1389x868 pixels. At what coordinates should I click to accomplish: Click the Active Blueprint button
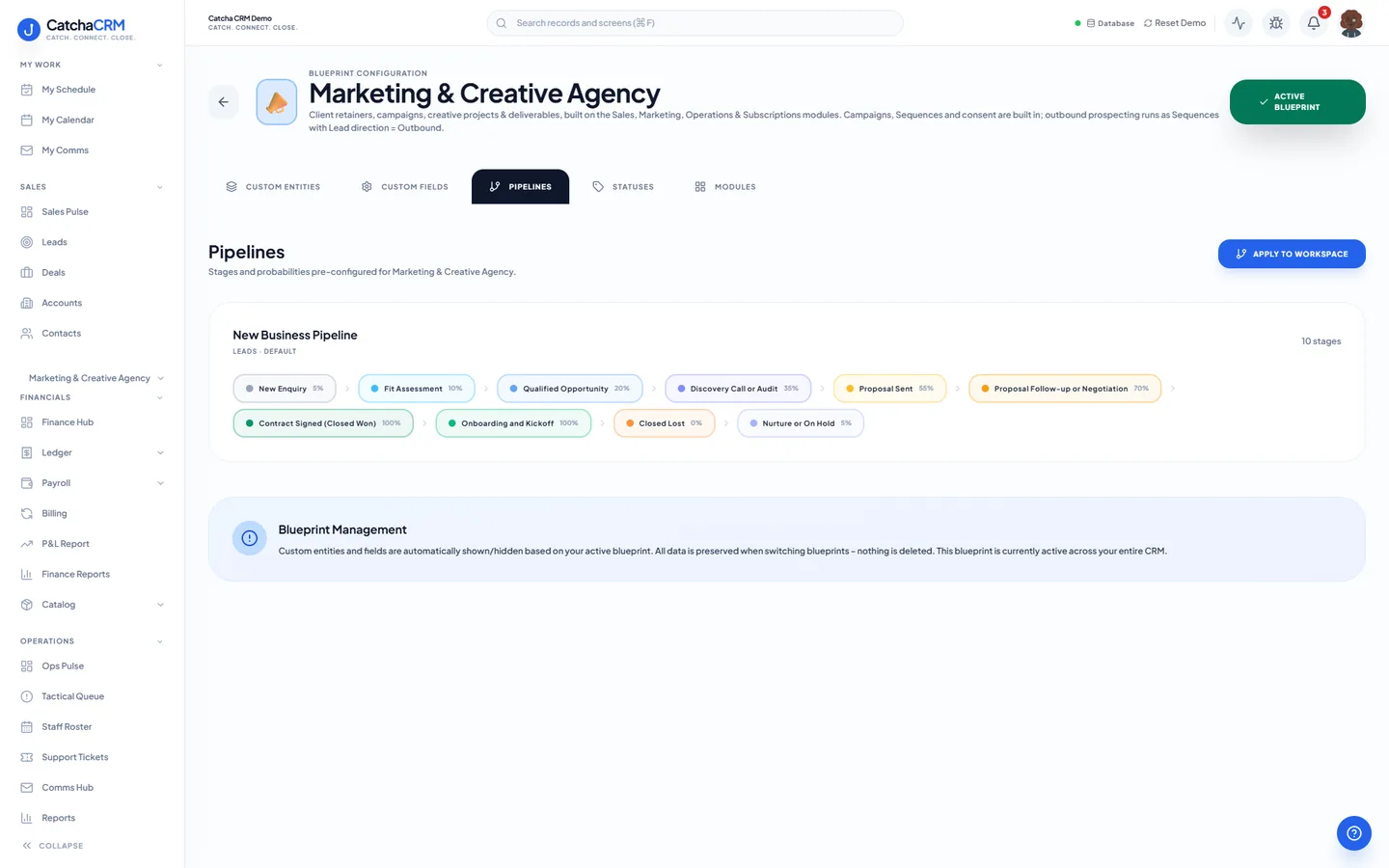tap(1297, 102)
